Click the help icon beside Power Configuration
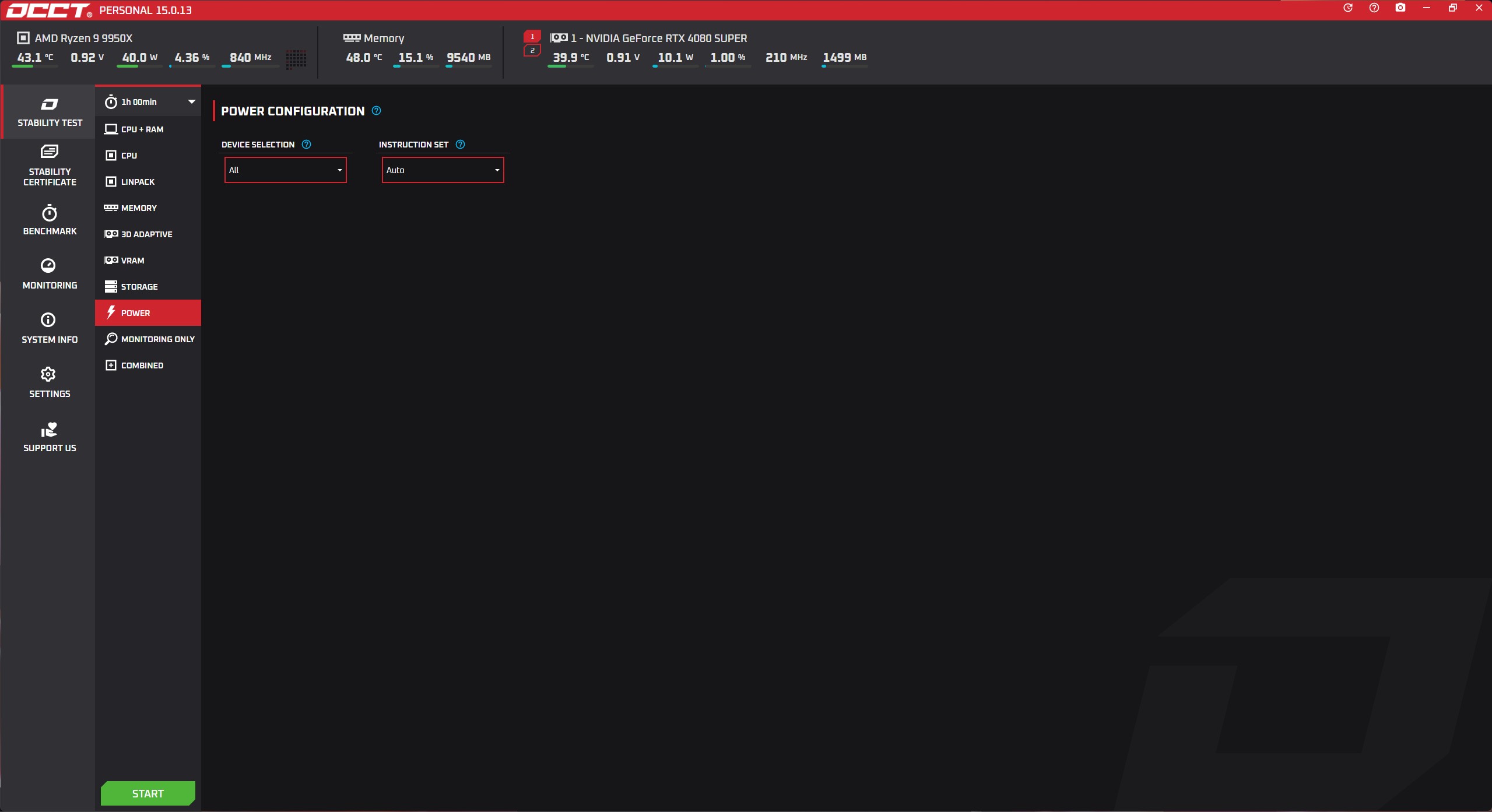The image size is (1492, 812). [377, 111]
